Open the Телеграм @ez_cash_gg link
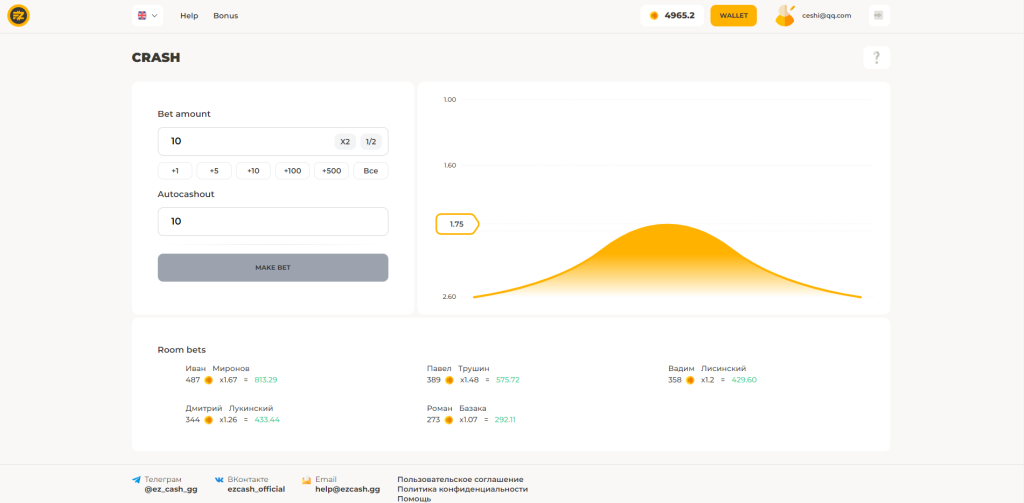The image size is (1024, 503). coord(164,484)
